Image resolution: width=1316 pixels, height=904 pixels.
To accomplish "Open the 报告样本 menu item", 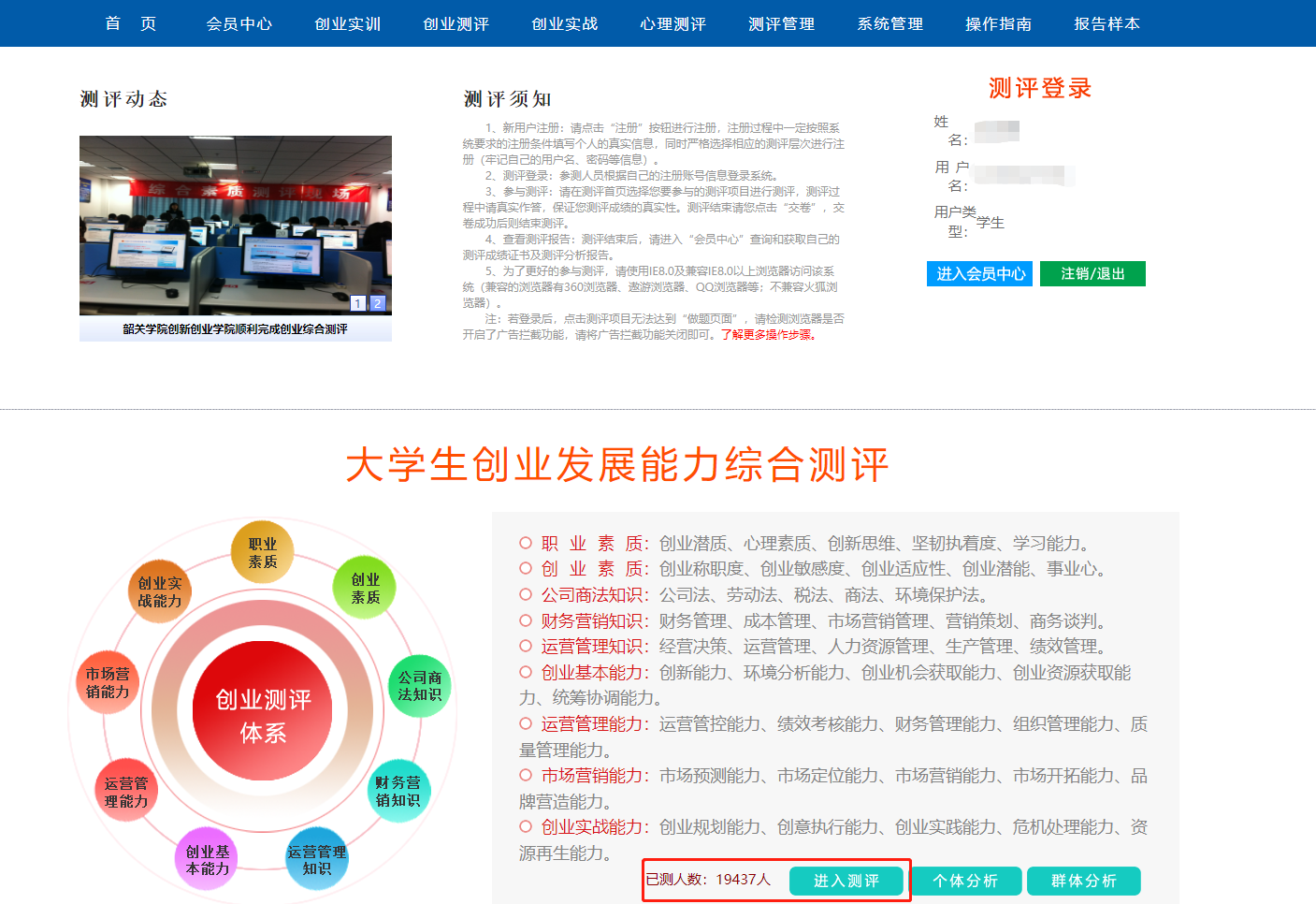I will 1106,23.
